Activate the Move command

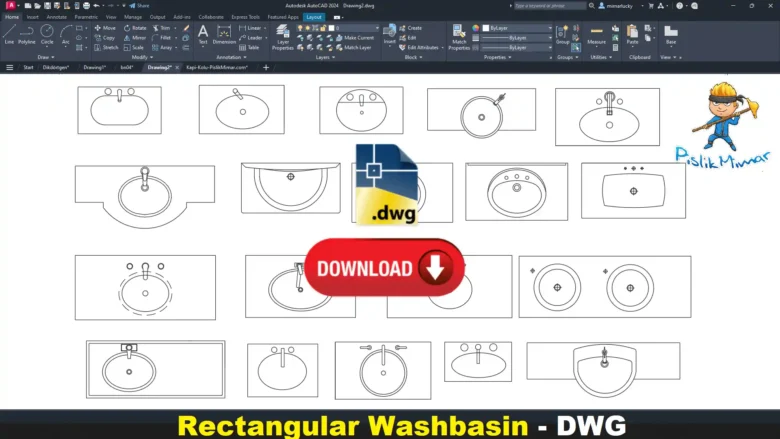(x=104, y=28)
